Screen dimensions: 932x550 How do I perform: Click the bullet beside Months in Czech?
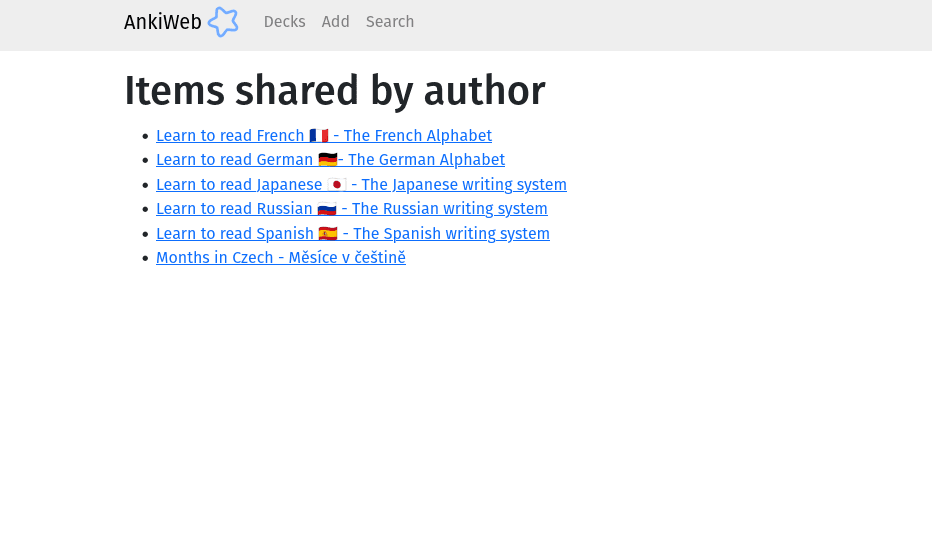[145, 258]
